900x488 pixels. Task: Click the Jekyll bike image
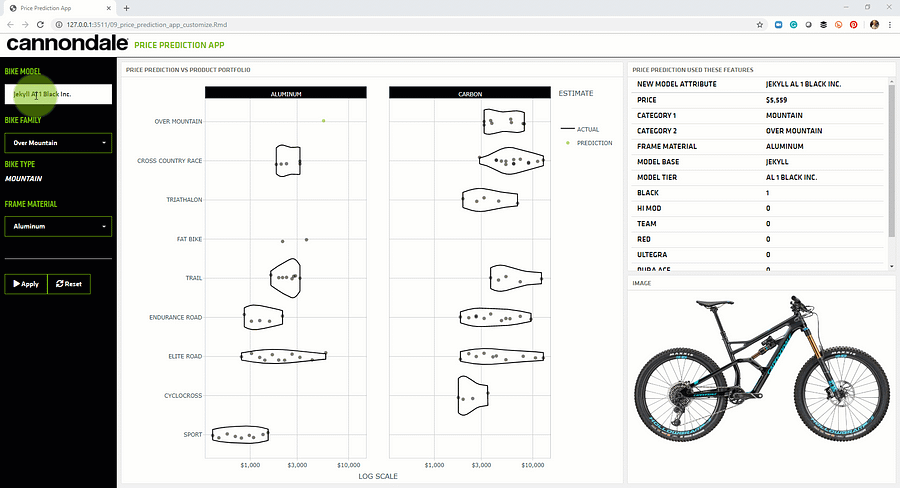click(761, 369)
